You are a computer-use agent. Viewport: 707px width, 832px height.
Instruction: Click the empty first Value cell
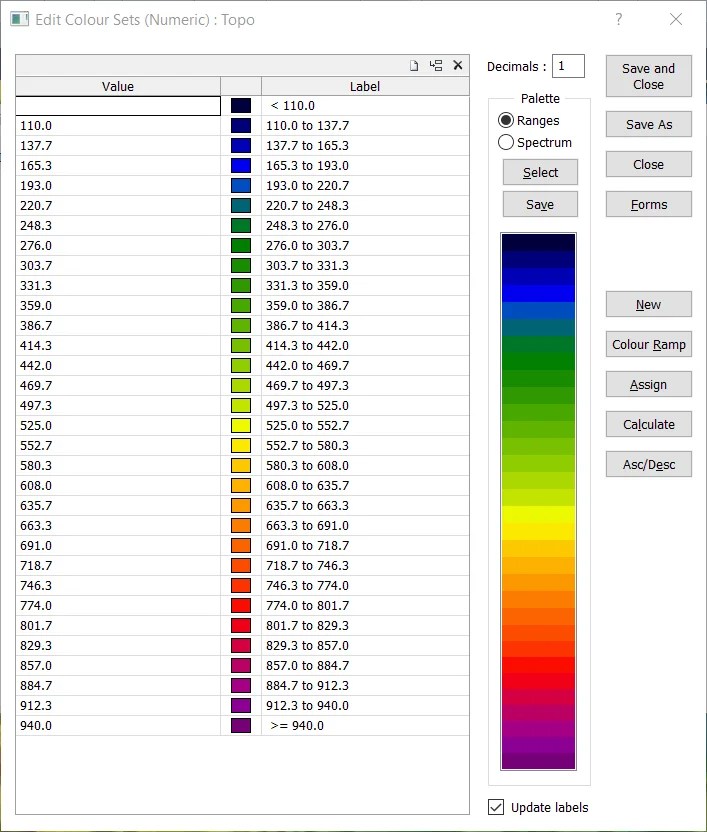(118, 106)
